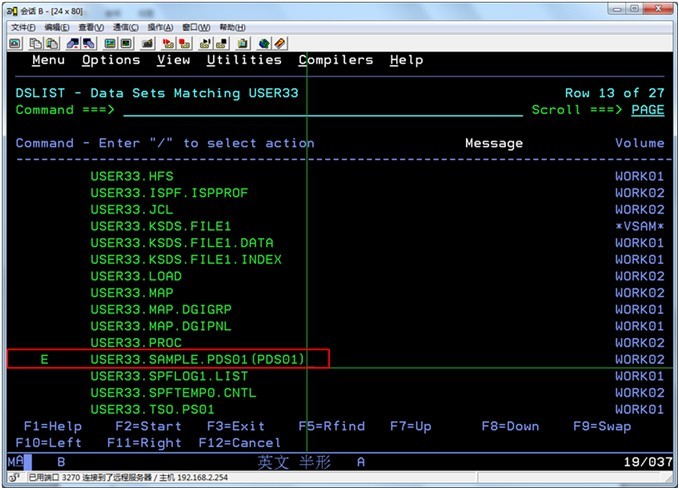Click the F5=Rfind function key label
679x489 pixels.
(x=332, y=426)
